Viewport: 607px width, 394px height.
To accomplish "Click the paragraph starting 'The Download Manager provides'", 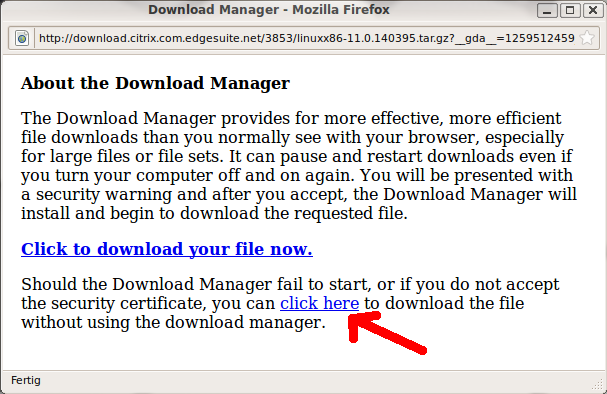I will [299, 166].
